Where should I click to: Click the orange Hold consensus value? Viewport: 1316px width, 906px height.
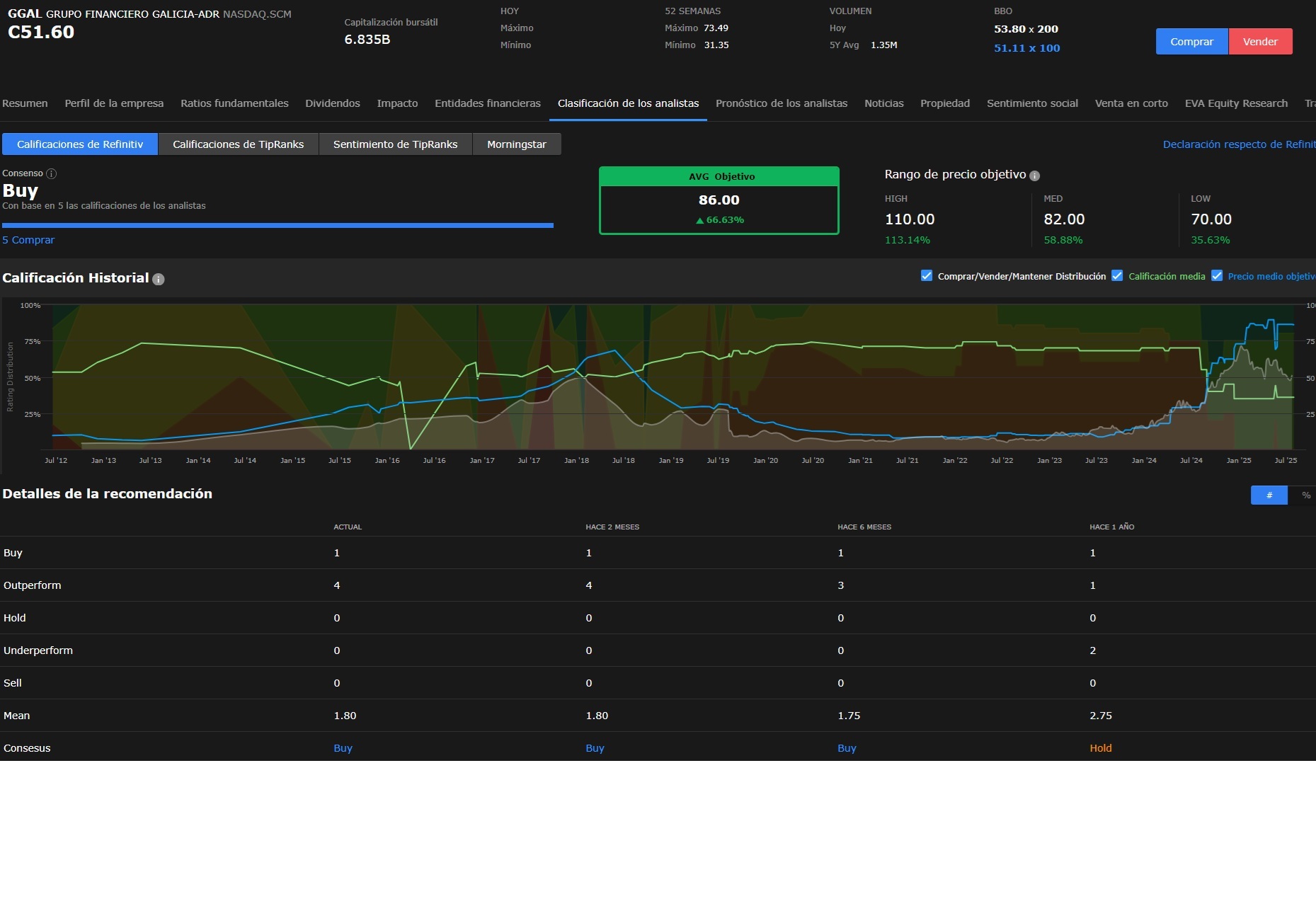pyautogui.click(x=1101, y=748)
